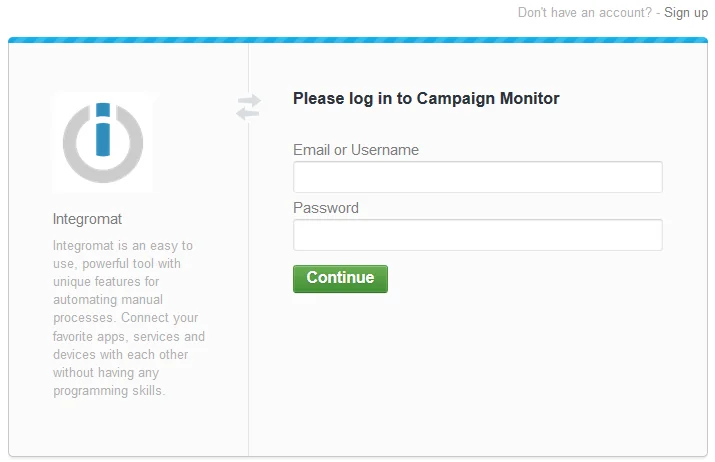Click the empty area below the Continue button

(477, 374)
